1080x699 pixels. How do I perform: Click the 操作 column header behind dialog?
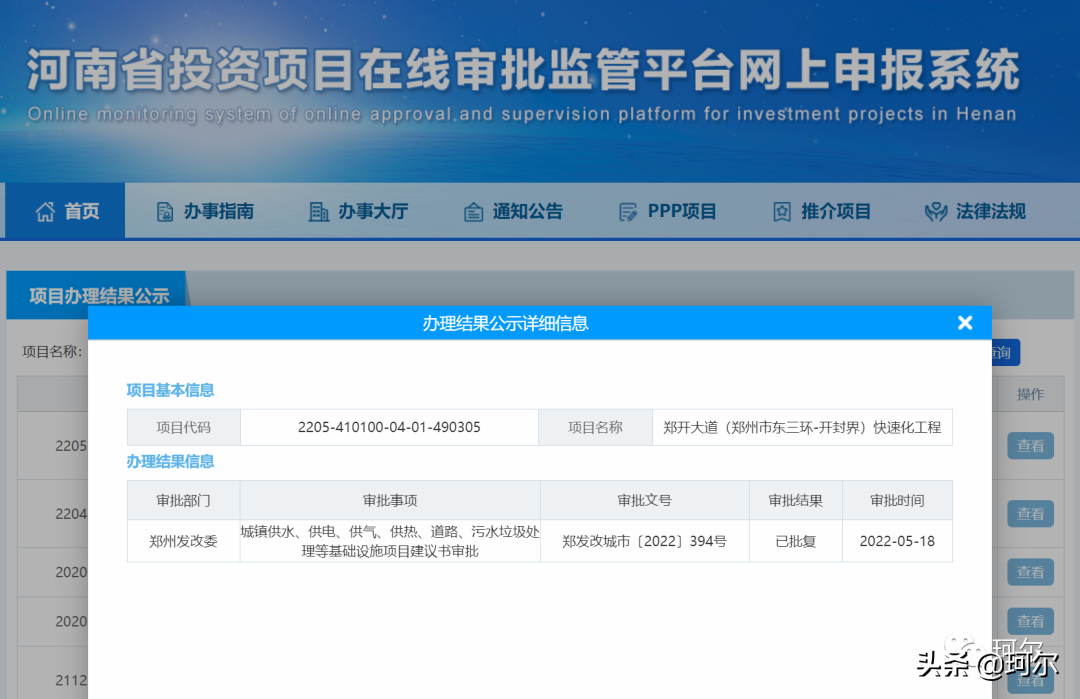coord(1030,394)
